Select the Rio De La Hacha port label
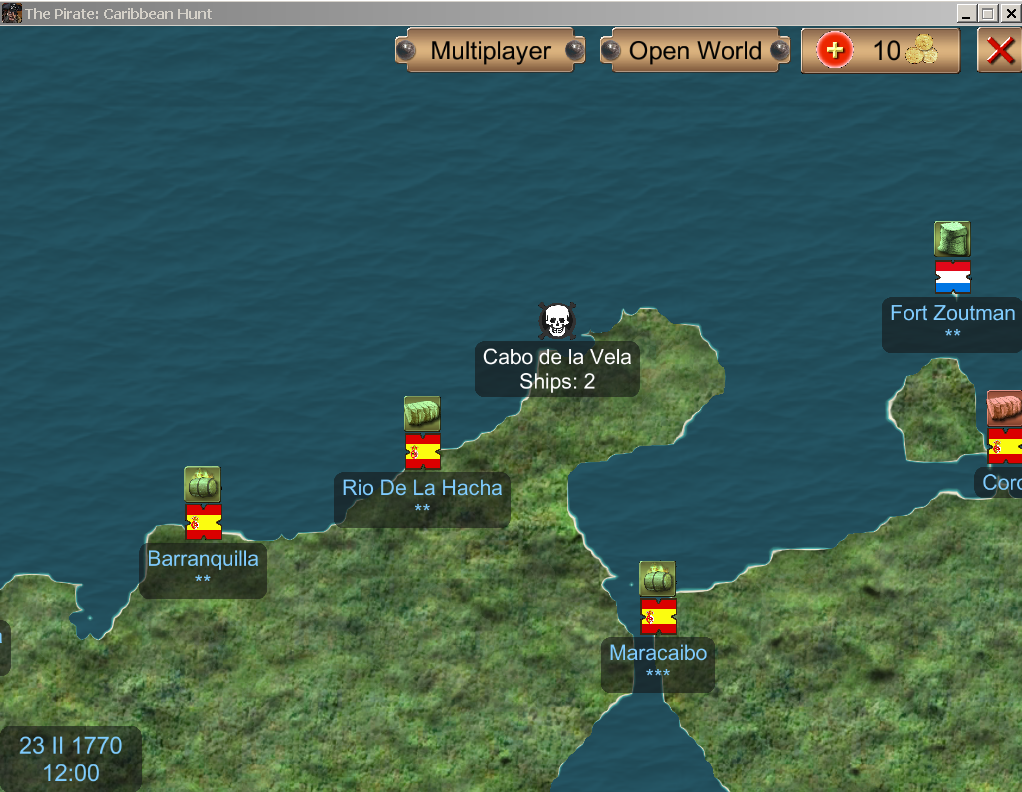This screenshot has width=1022, height=792. tap(422, 498)
